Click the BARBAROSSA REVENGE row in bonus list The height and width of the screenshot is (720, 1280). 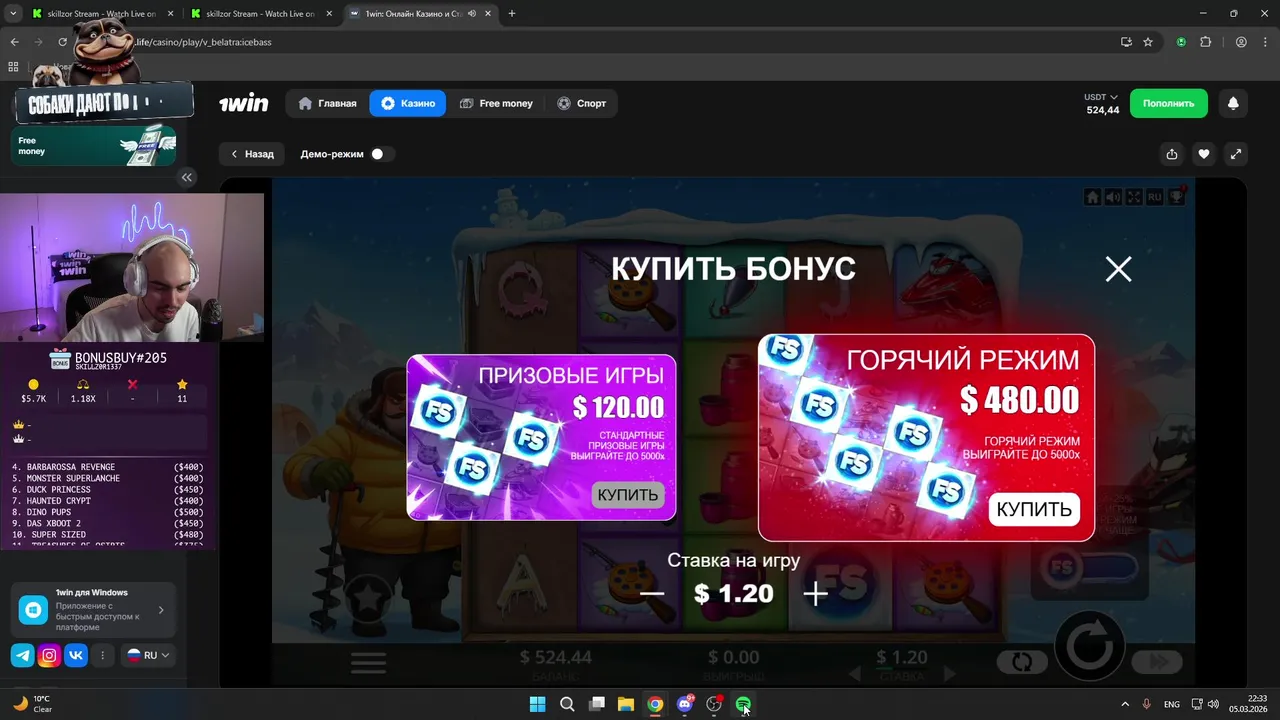(x=107, y=467)
